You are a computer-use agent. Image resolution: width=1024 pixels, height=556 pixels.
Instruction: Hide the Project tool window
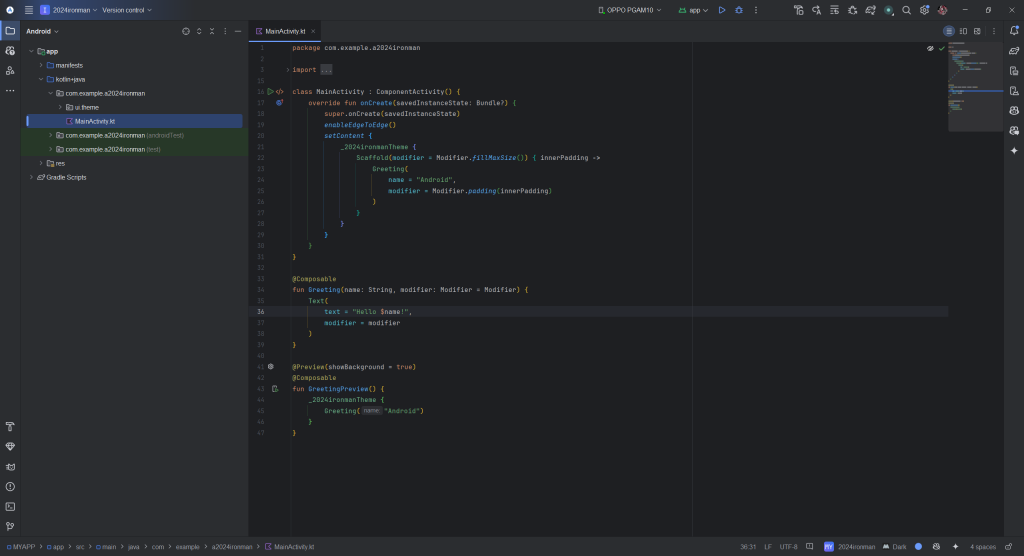click(238, 31)
